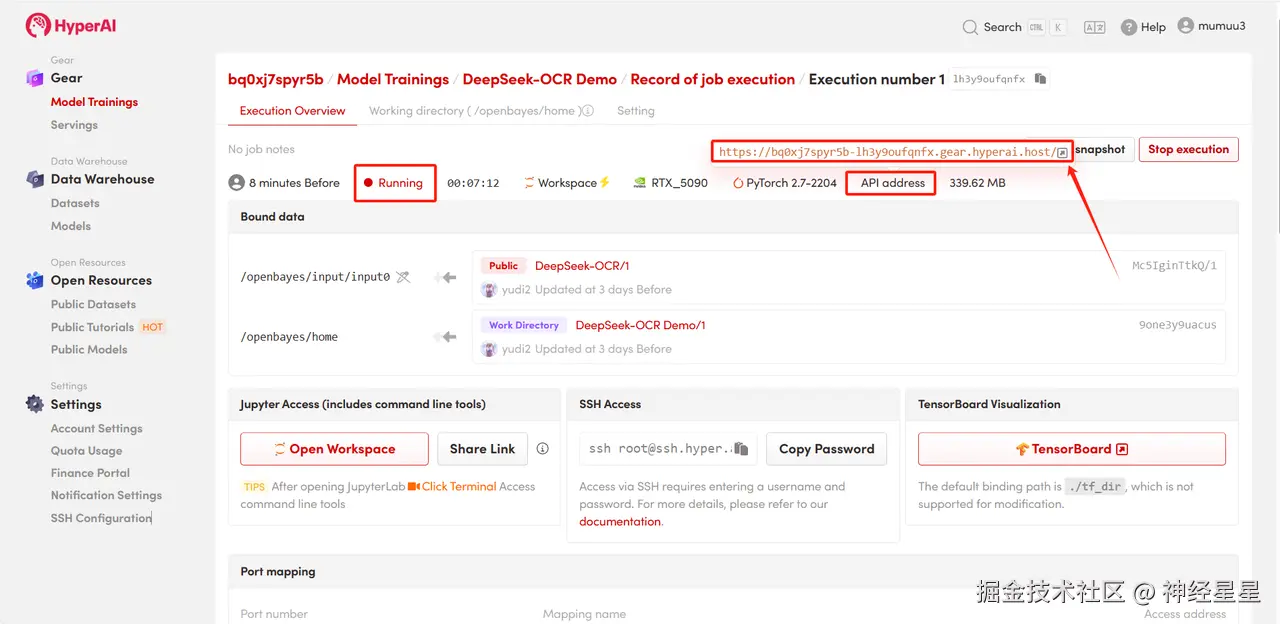Click the Help question mark icon
Viewport: 1280px width, 624px height.
[x=1129, y=27]
